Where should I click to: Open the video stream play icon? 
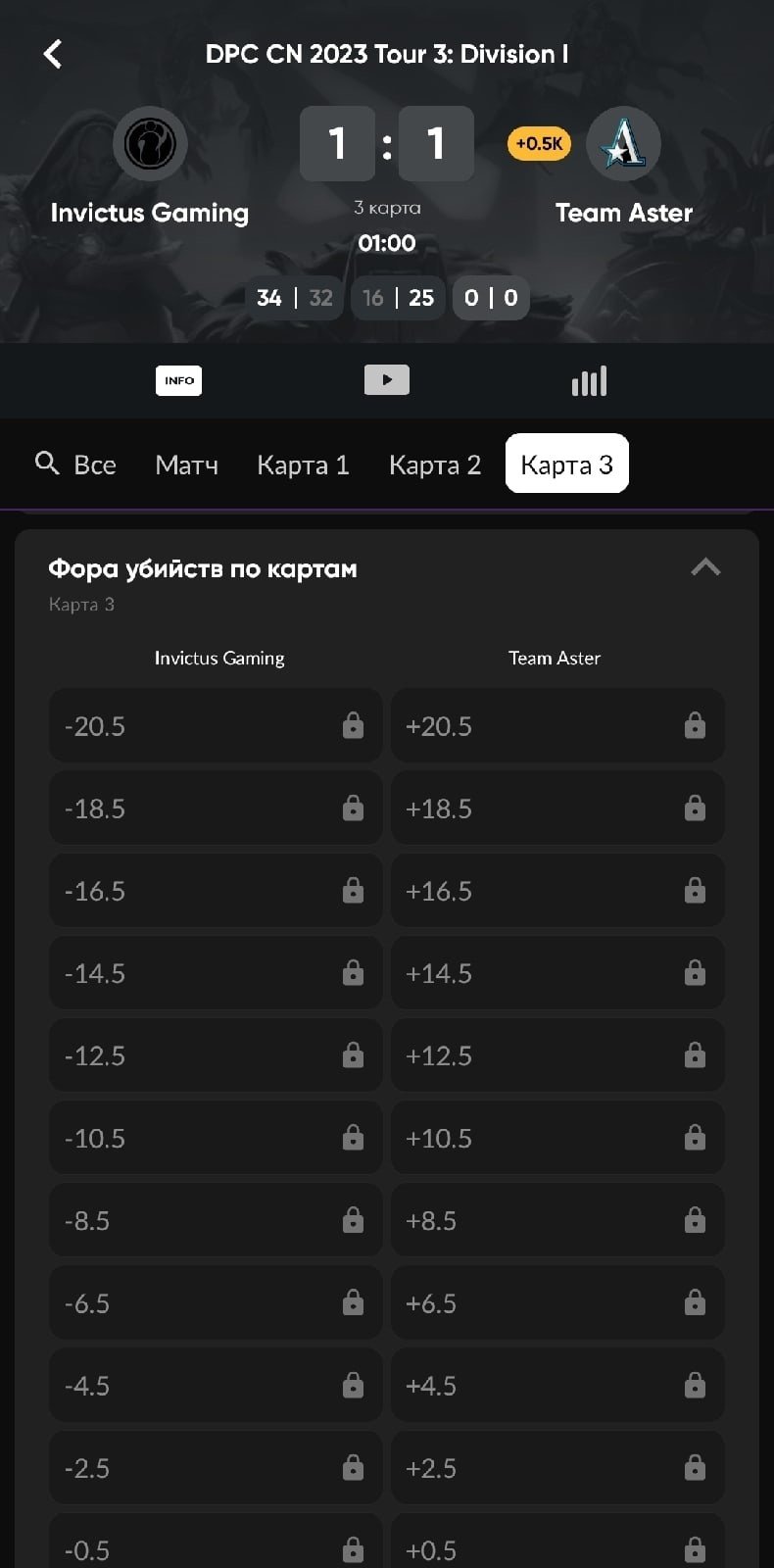pos(387,380)
